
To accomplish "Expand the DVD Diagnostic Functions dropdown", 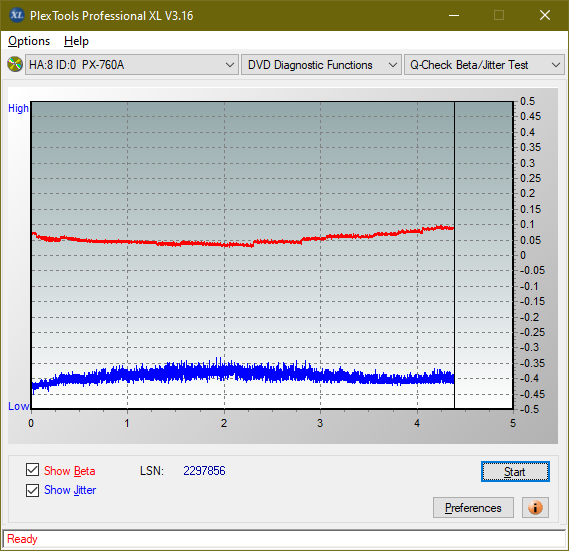I will pos(321,65).
